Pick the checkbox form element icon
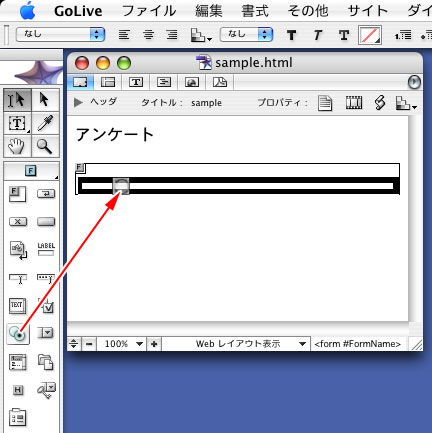The height and width of the screenshot is (433, 432). pos(46,306)
